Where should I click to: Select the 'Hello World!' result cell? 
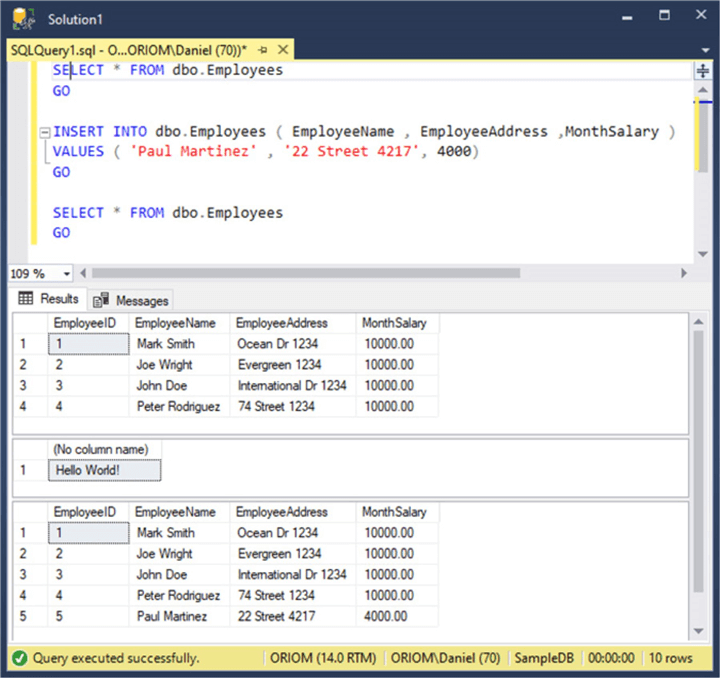103,470
